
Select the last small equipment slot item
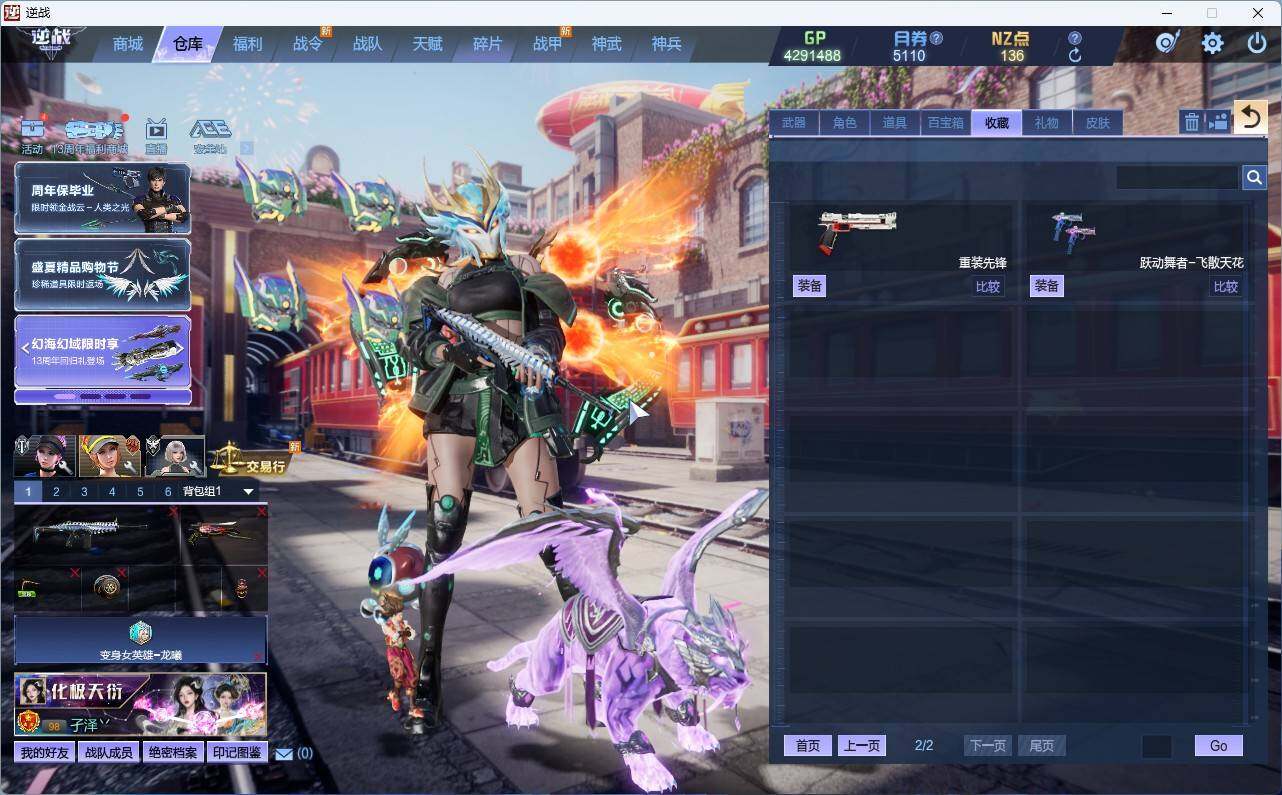click(244, 588)
